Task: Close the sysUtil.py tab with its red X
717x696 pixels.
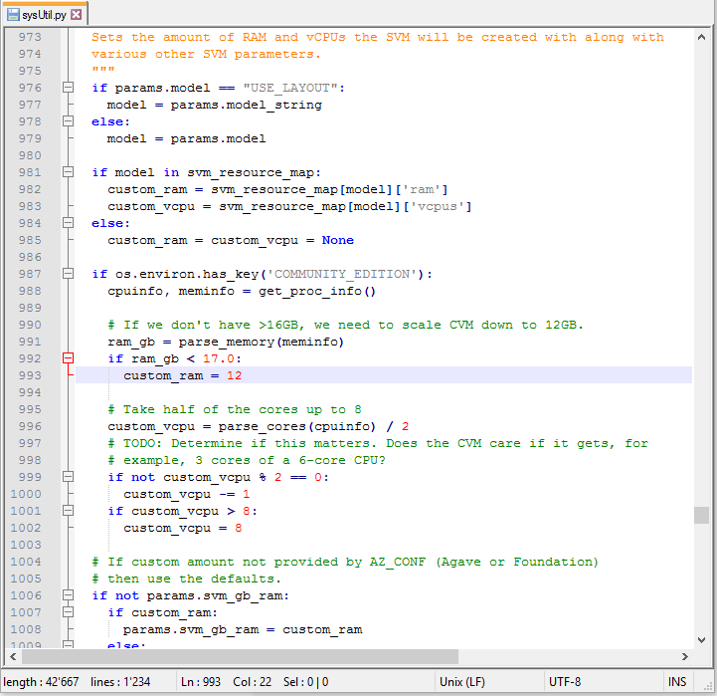Action: point(77,15)
